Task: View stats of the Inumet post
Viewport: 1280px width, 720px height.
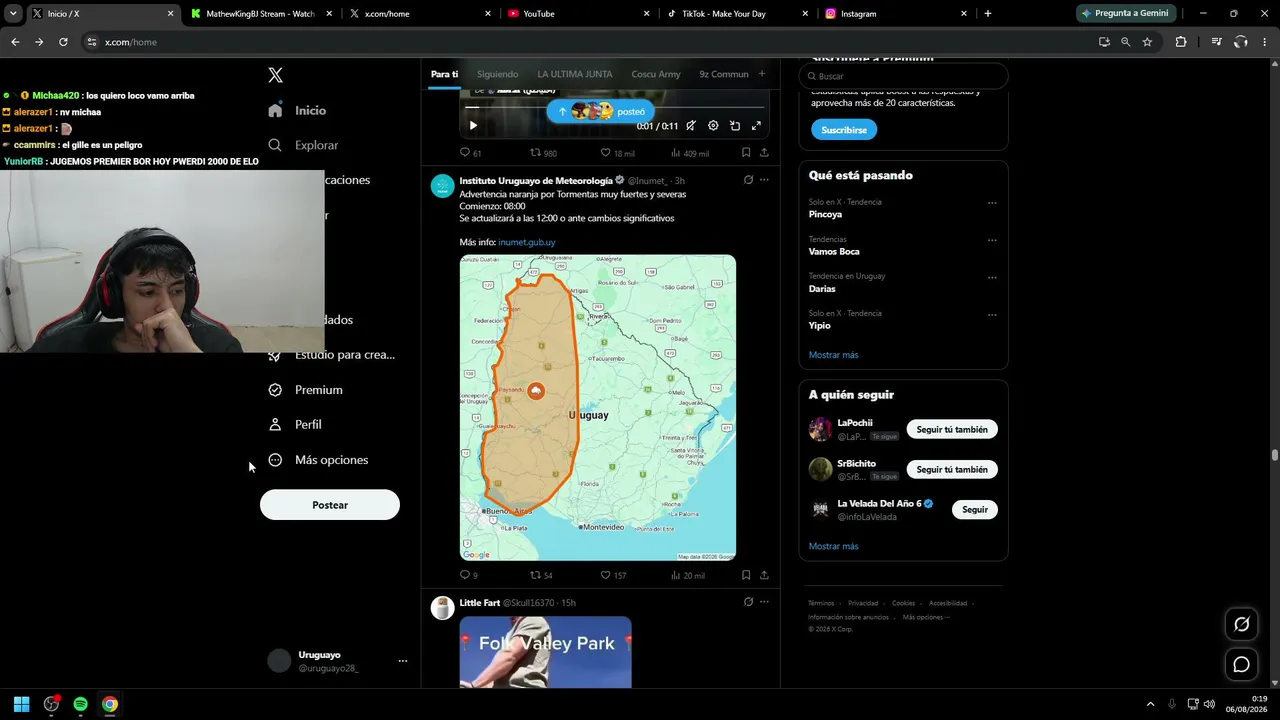Action: click(688, 575)
